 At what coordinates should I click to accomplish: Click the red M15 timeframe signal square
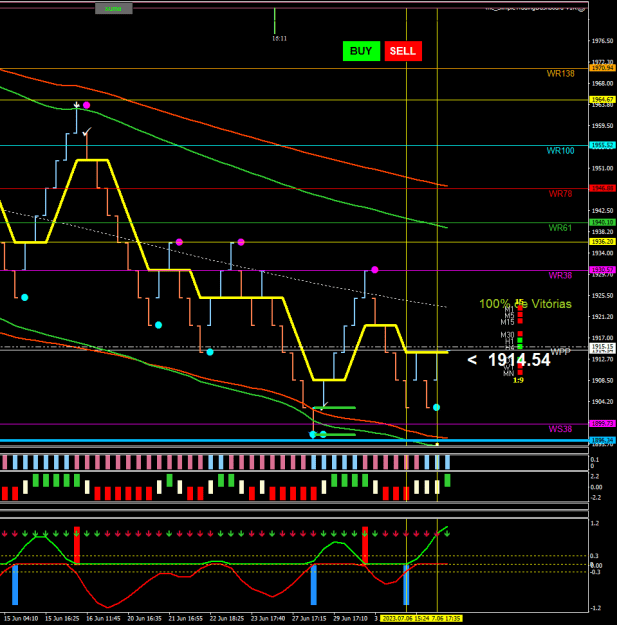click(x=520, y=321)
